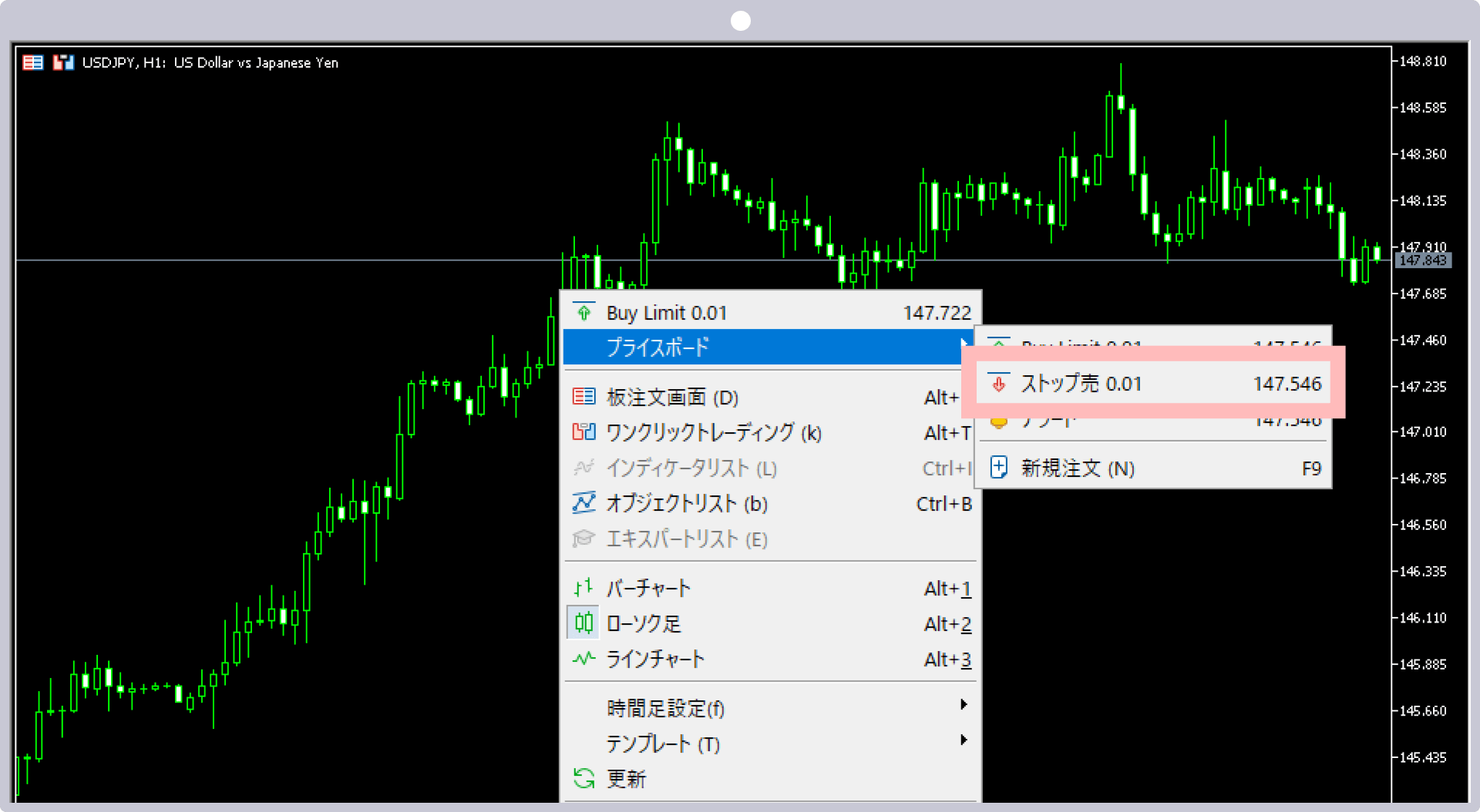Screen dimensions: 1480x812
Task: Click price scale value 147.010
Action: tap(1423, 432)
